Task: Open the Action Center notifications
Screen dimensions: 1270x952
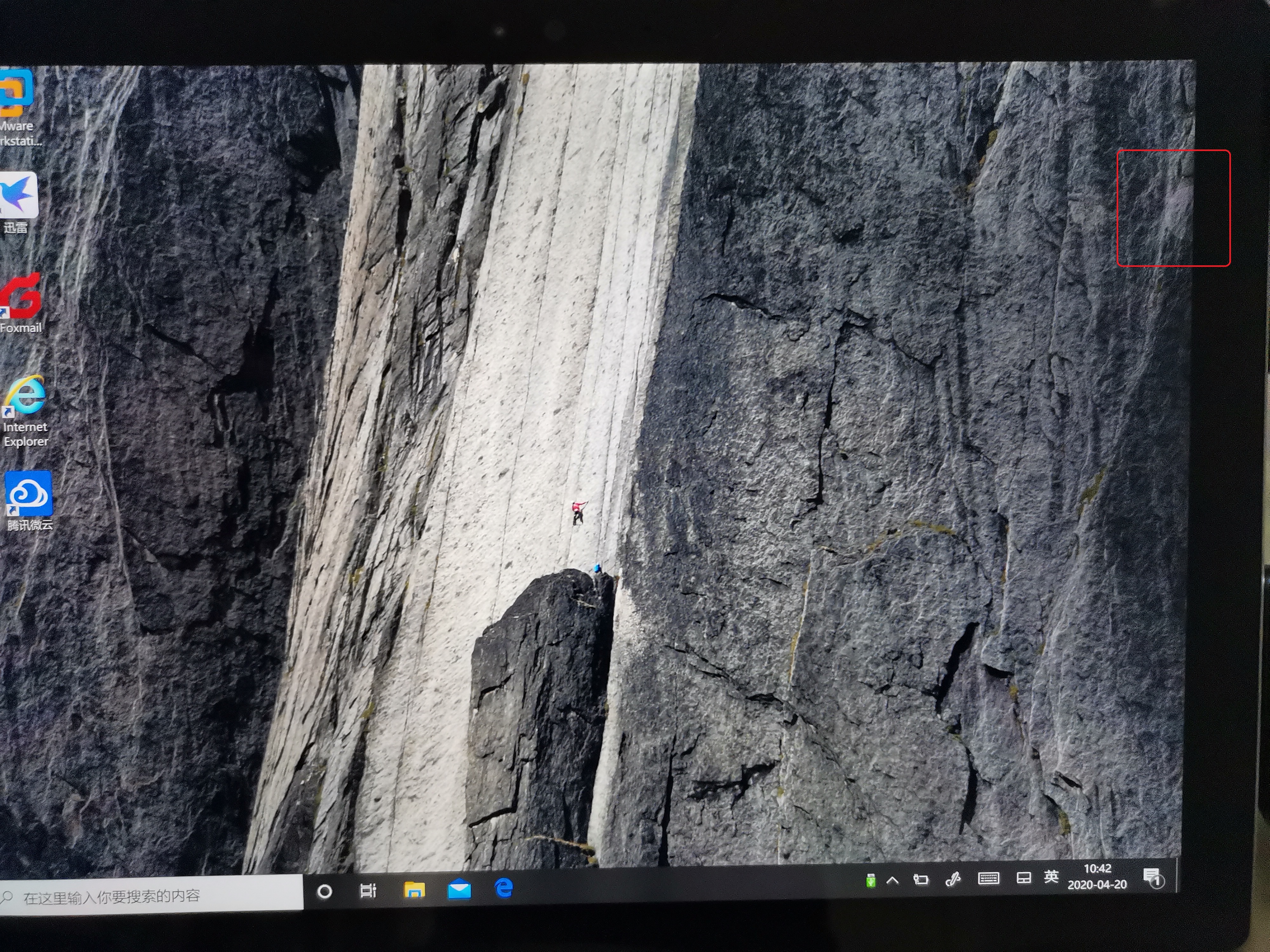Action: tap(1152, 877)
